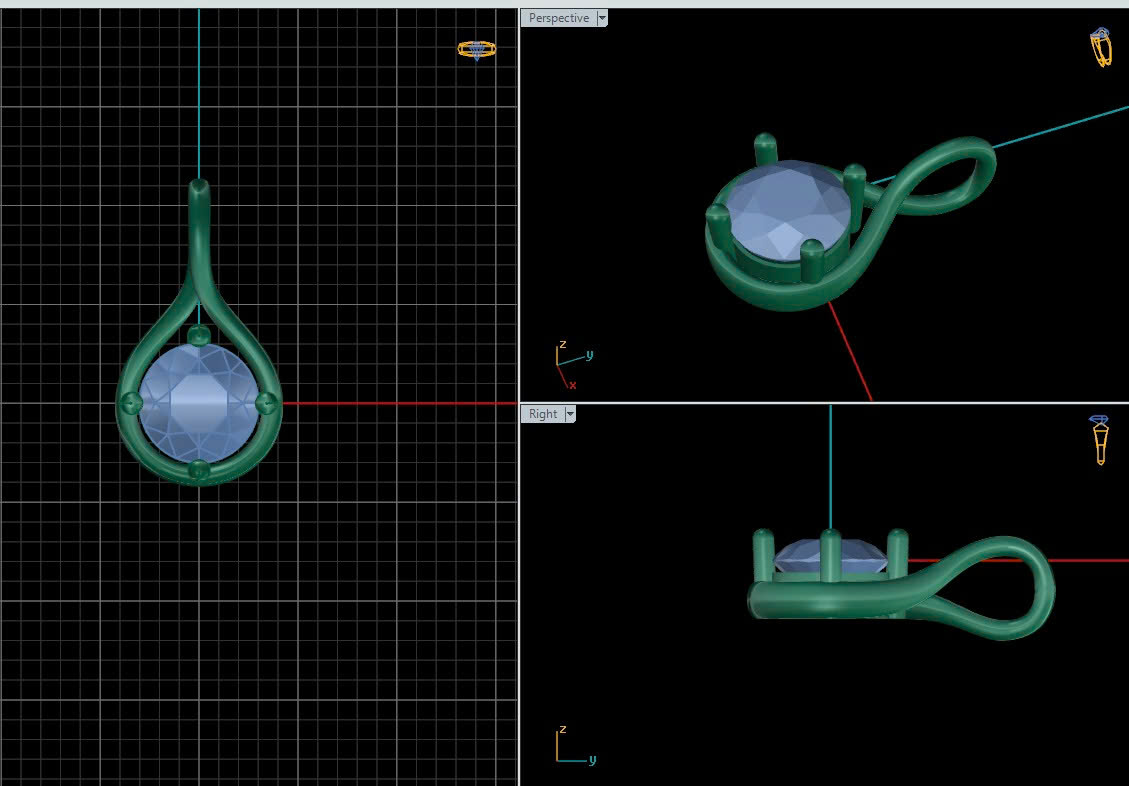Click the middle prong in the Right viewport
This screenshot has width=1129, height=786.
(830, 550)
